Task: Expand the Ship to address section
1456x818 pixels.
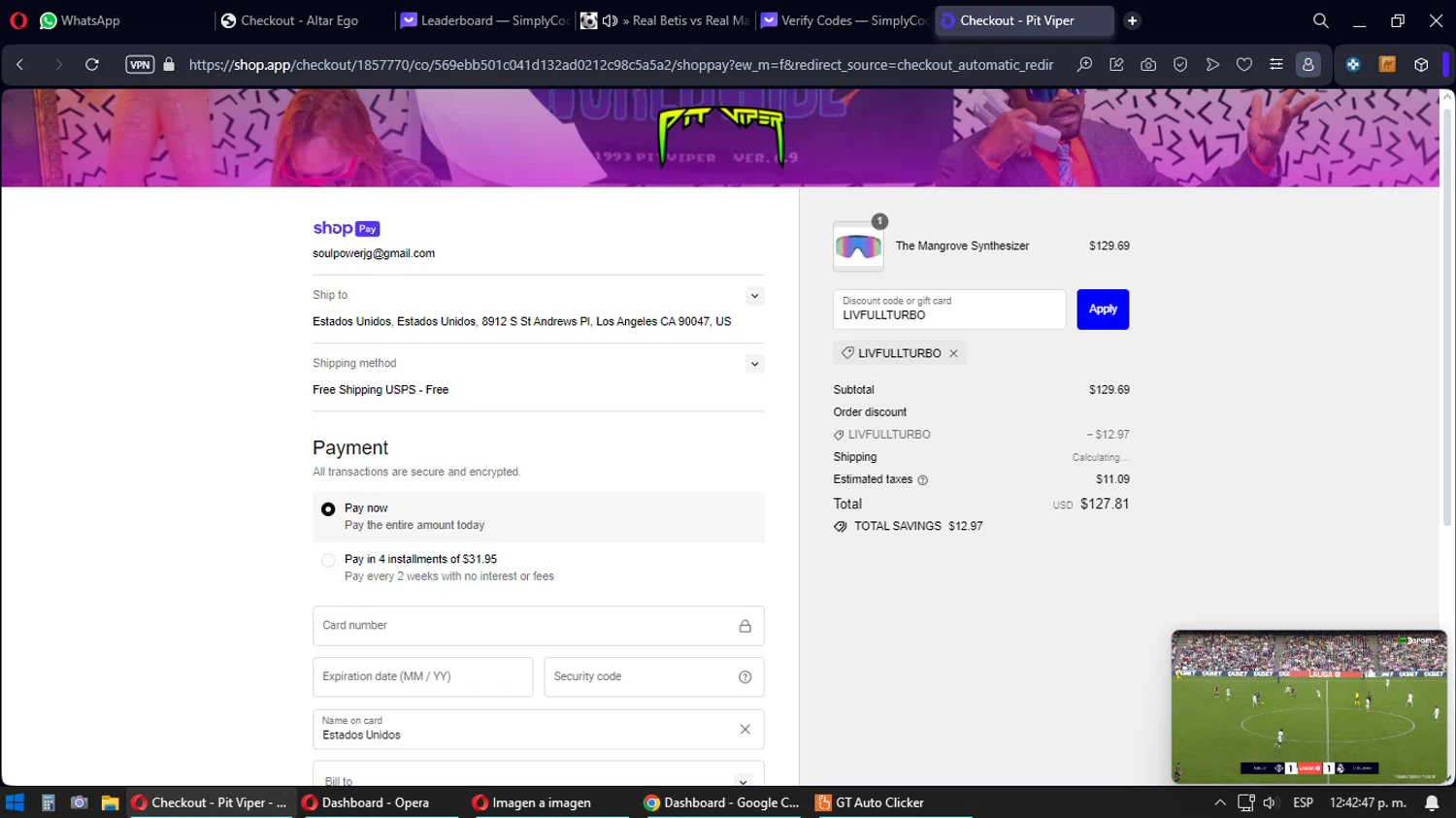Action: 754,296
